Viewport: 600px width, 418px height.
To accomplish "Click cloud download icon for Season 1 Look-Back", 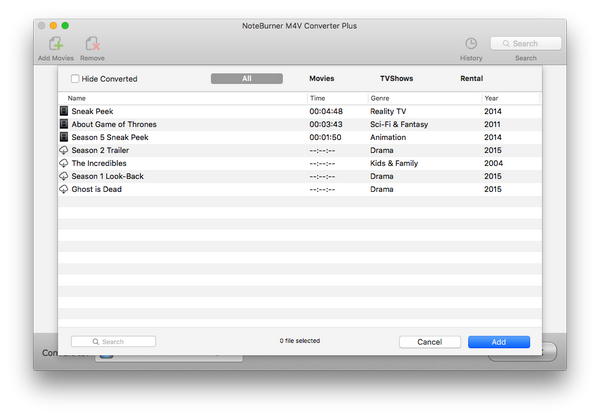I will 64,176.
